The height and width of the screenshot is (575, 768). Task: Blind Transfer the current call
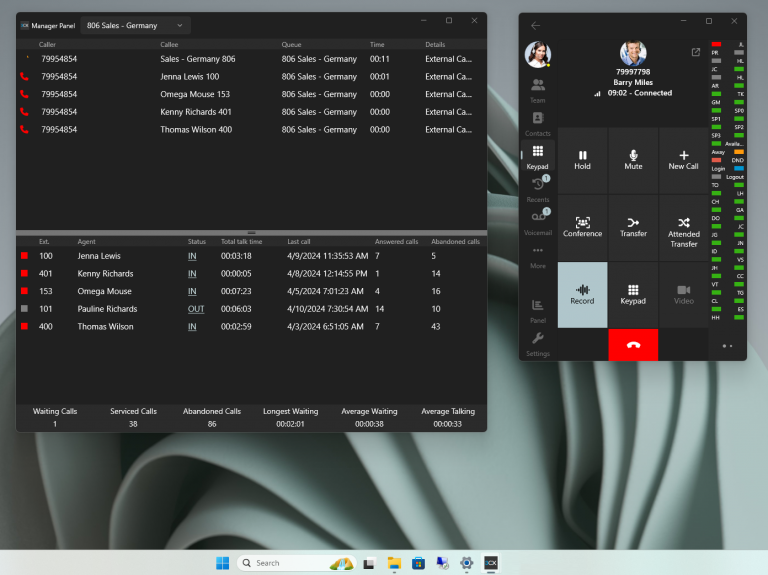[633, 228]
